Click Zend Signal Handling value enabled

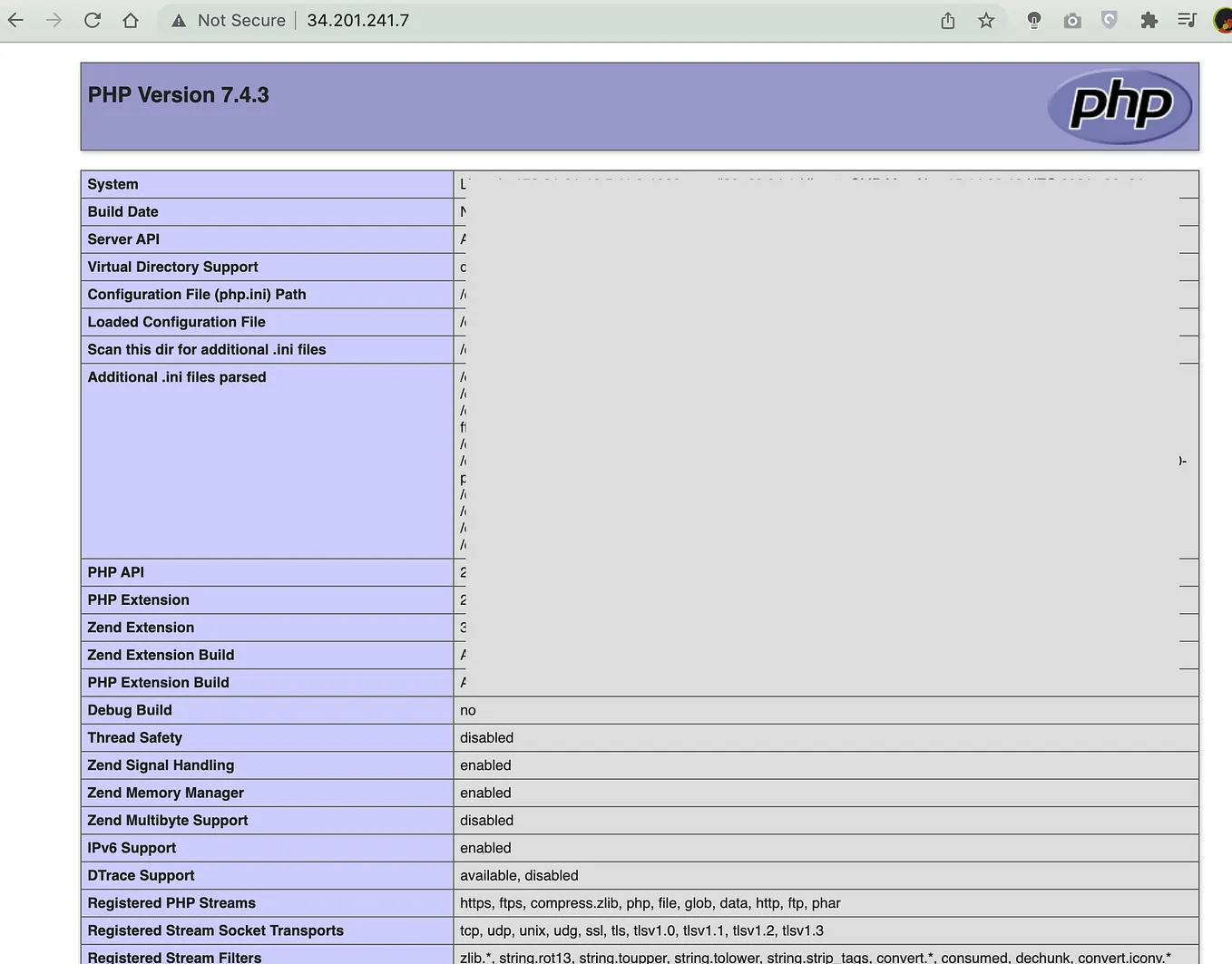tap(485, 765)
